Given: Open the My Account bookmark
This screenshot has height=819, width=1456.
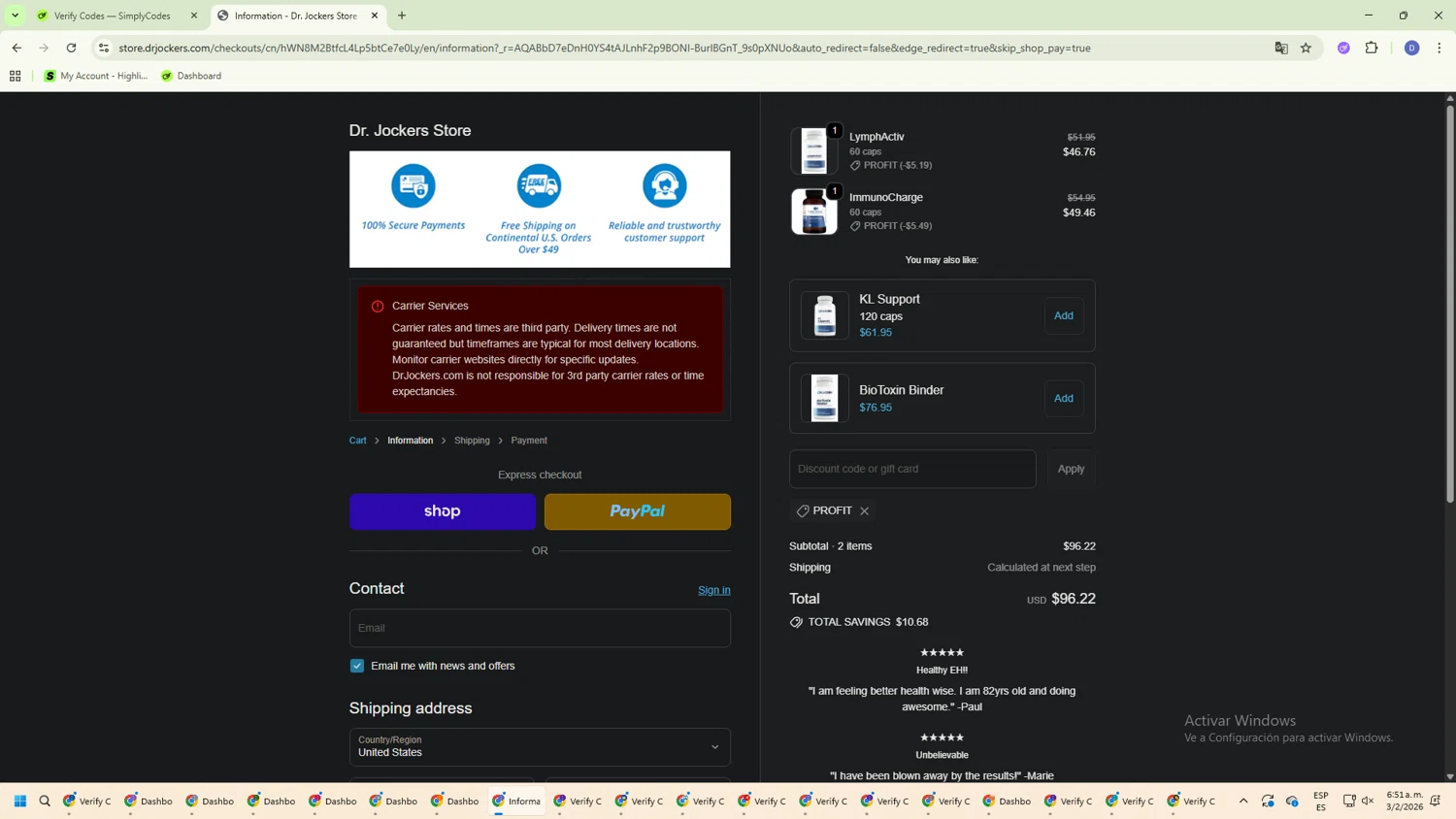Looking at the screenshot, I should (x=96, y=76).
